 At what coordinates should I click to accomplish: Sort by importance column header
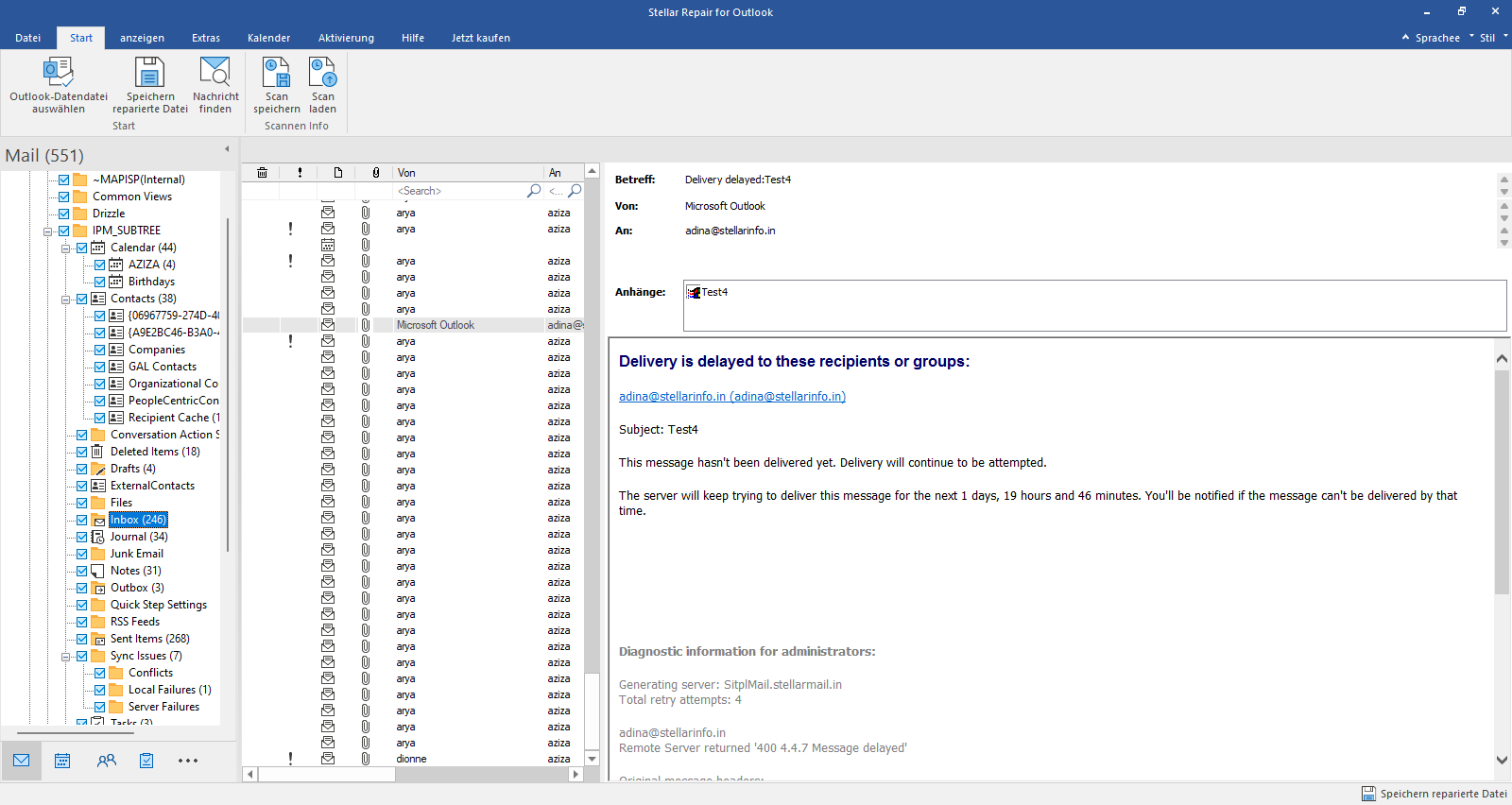(x=300, y=173)
